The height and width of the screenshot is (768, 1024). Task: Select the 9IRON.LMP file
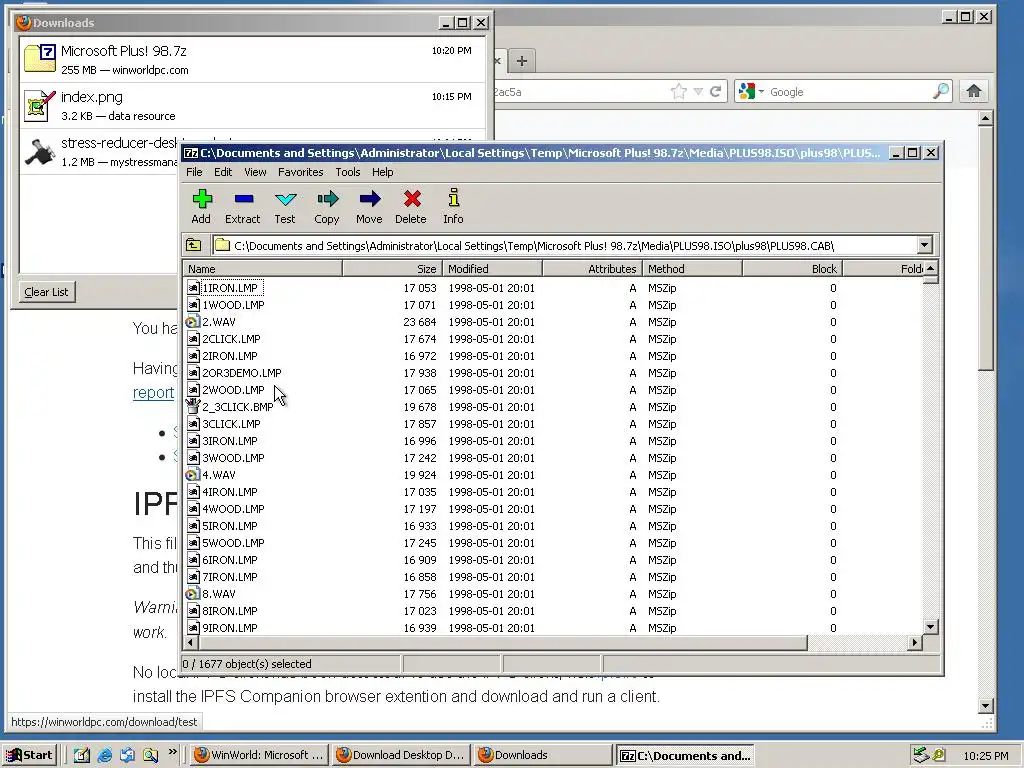pyautogui.click(x=230, y=628)
